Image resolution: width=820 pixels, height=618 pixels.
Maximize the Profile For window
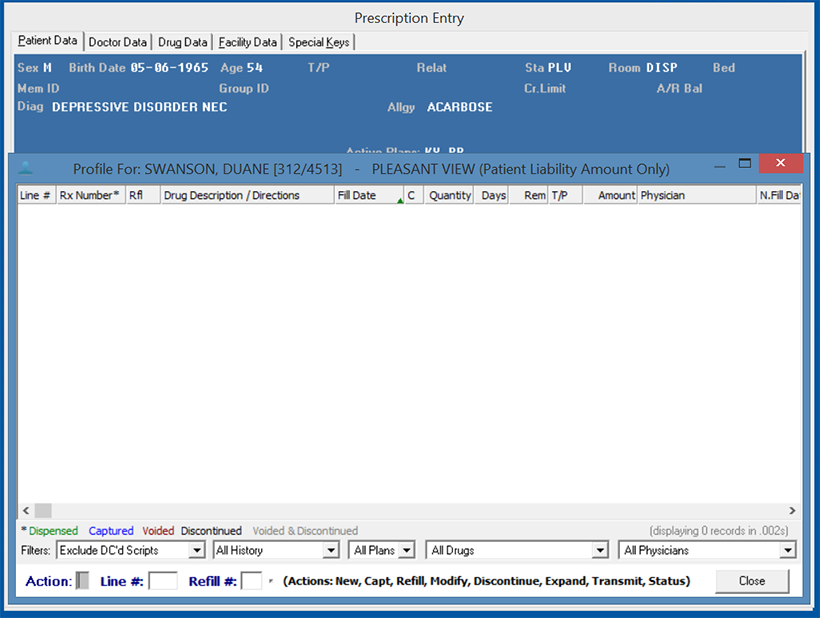(744, 164)
